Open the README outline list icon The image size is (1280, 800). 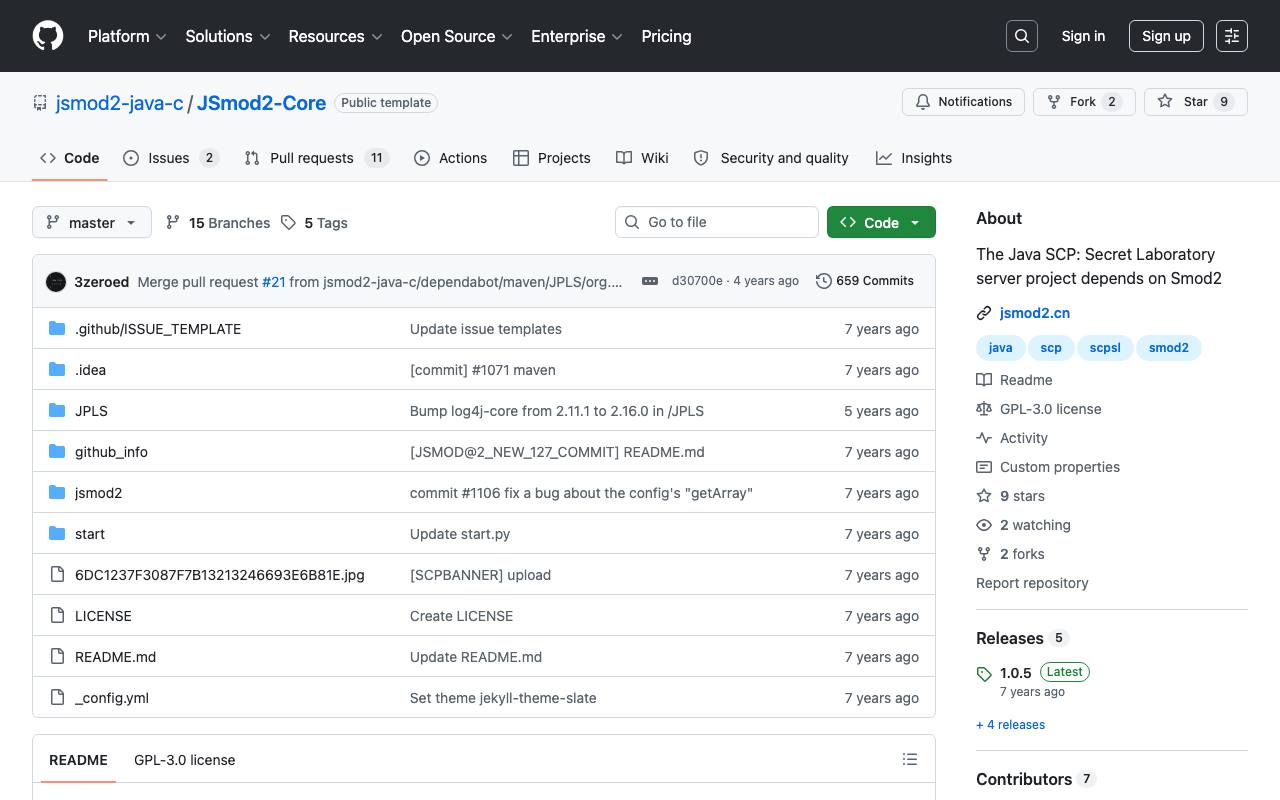pos(910,760)
